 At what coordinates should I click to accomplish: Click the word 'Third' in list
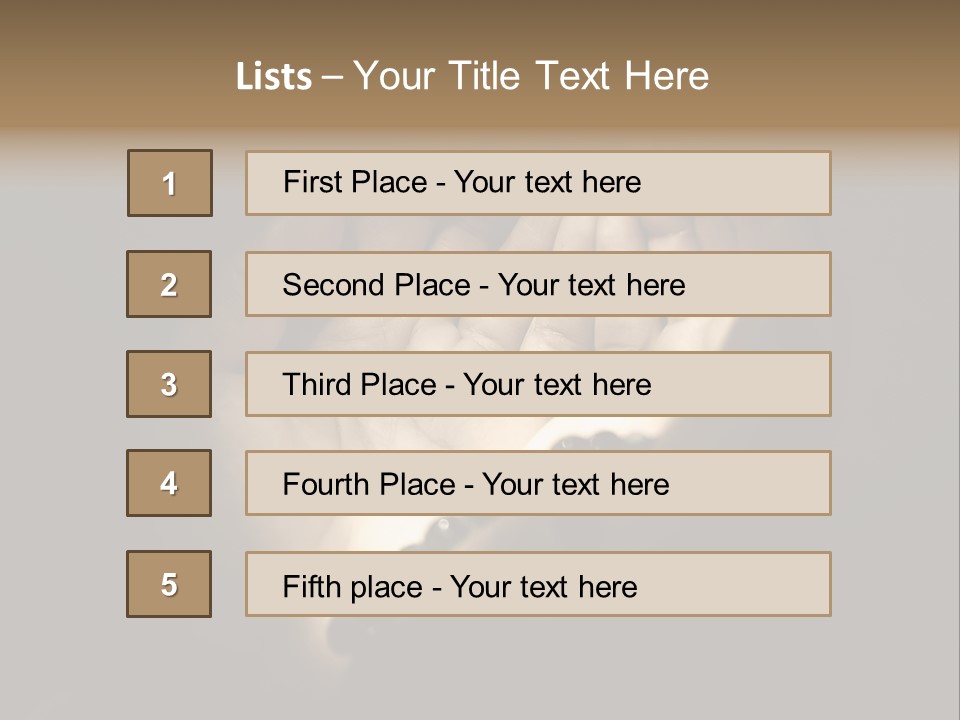(x=317, y=384)
